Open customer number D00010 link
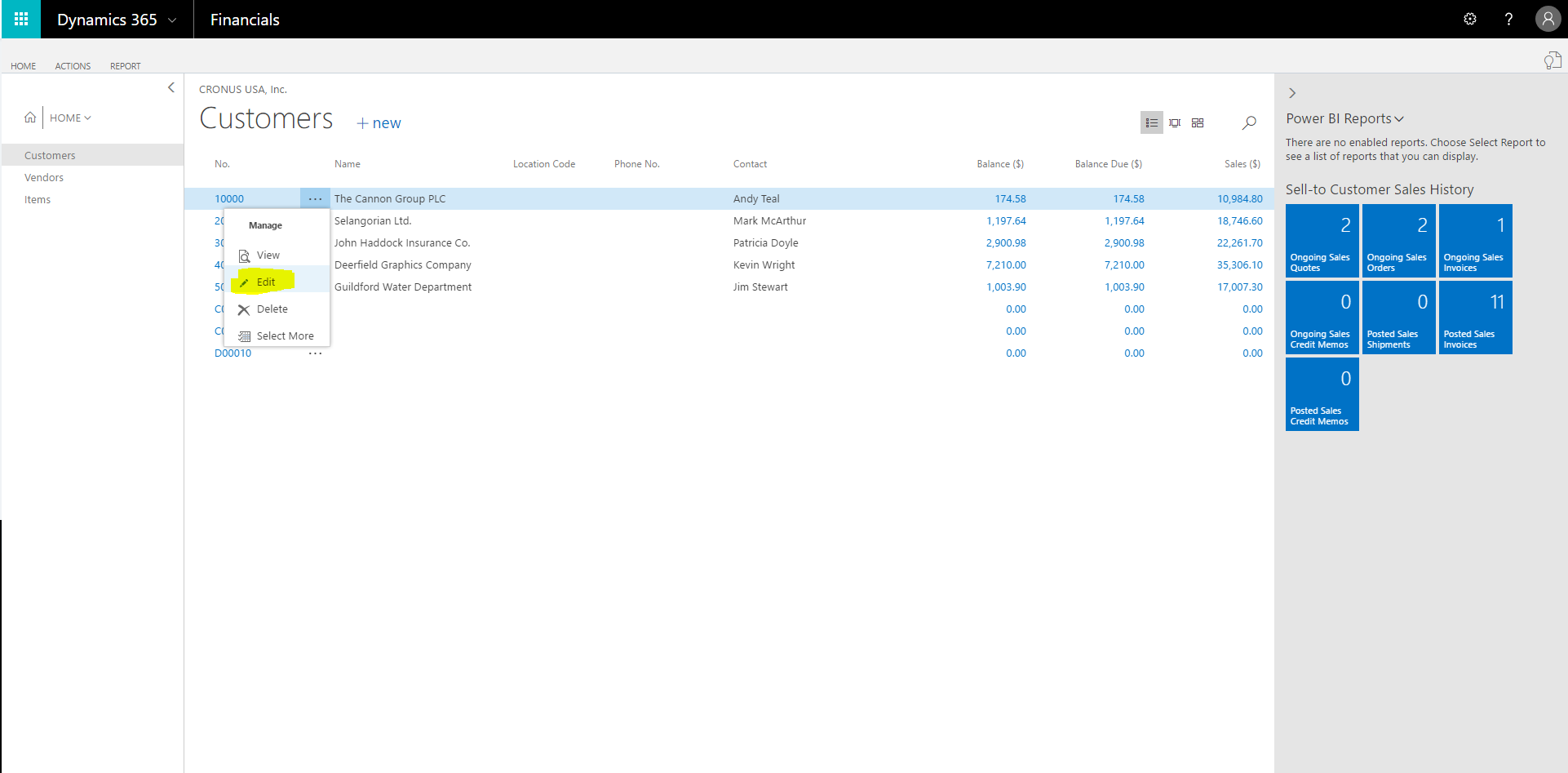The height and width of the screenshot is (773, 1568). click(233, 353)
